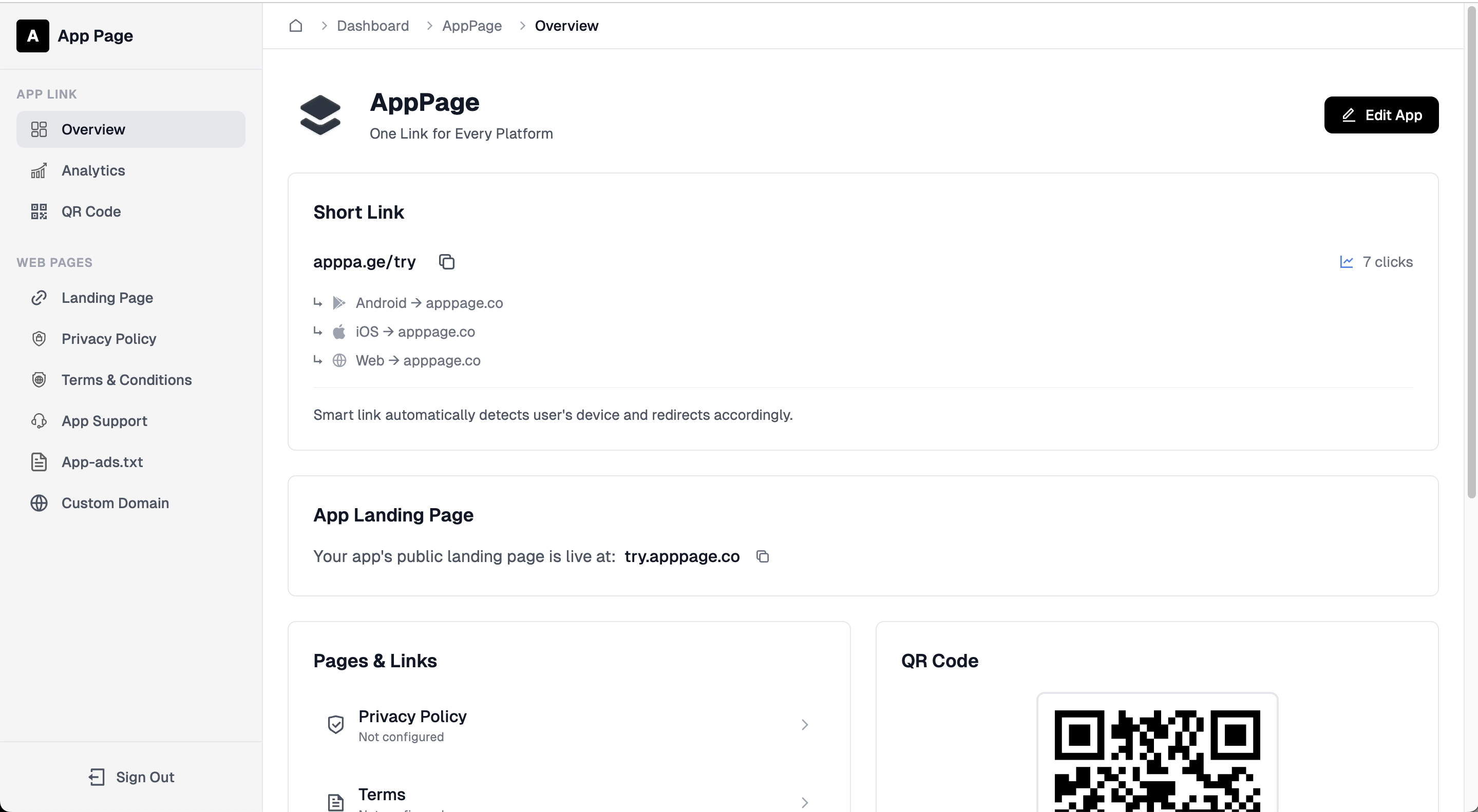This screenshot has height=812, width=1478.
Task: Click the App Support headset icon
Action: [39, 421]
